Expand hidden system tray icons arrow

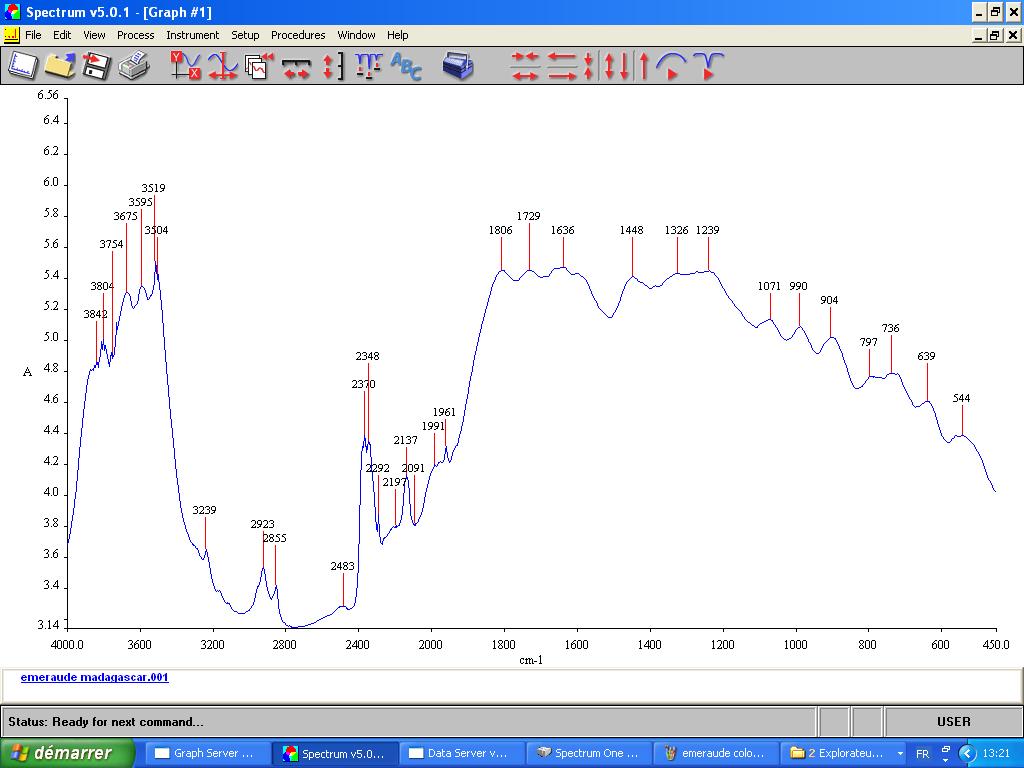click(x=967, y=753)
